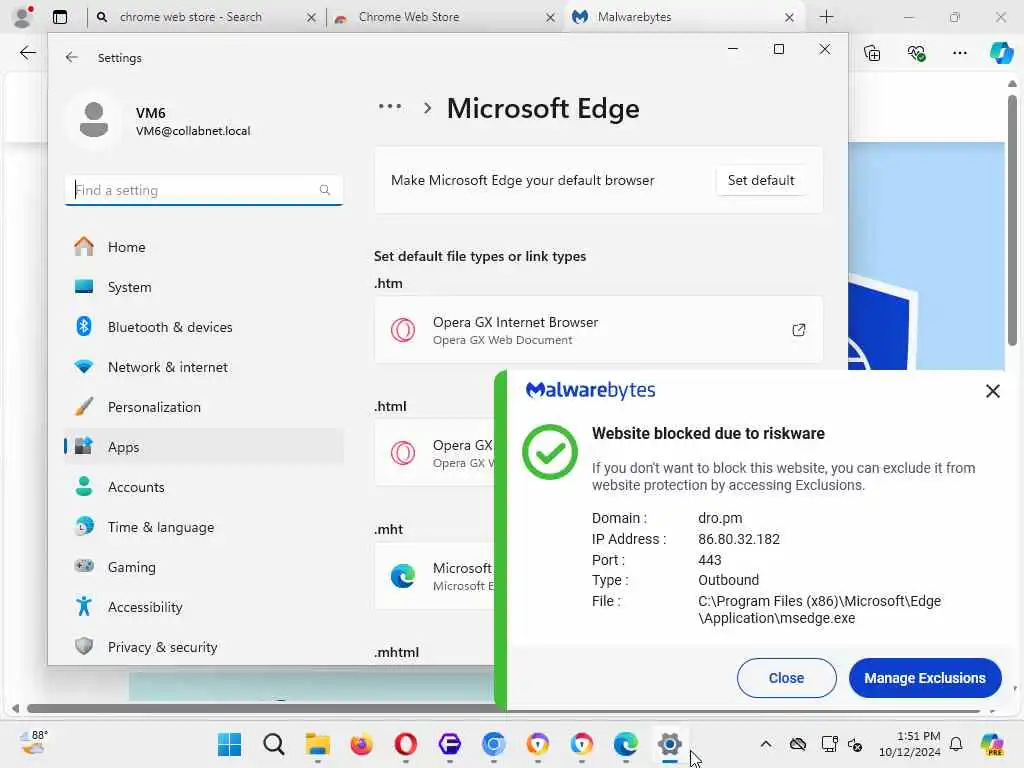This screenshot has height=768, width=1024.
Task: Open Edge Settings and more menu
Action: point(959,53)
